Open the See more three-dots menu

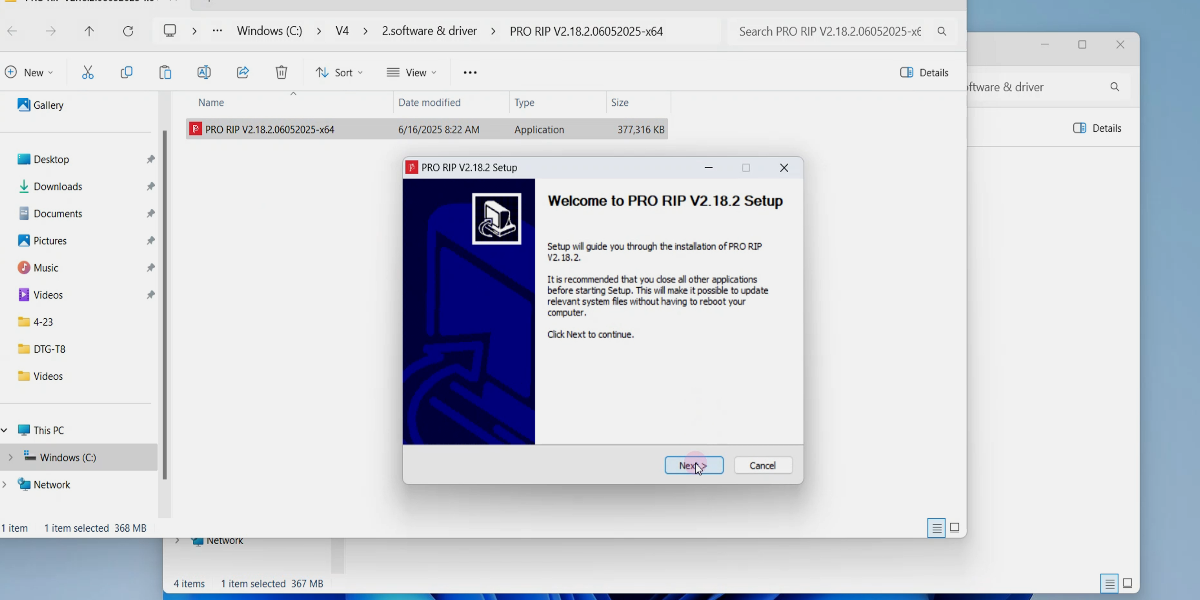(470, 72)
